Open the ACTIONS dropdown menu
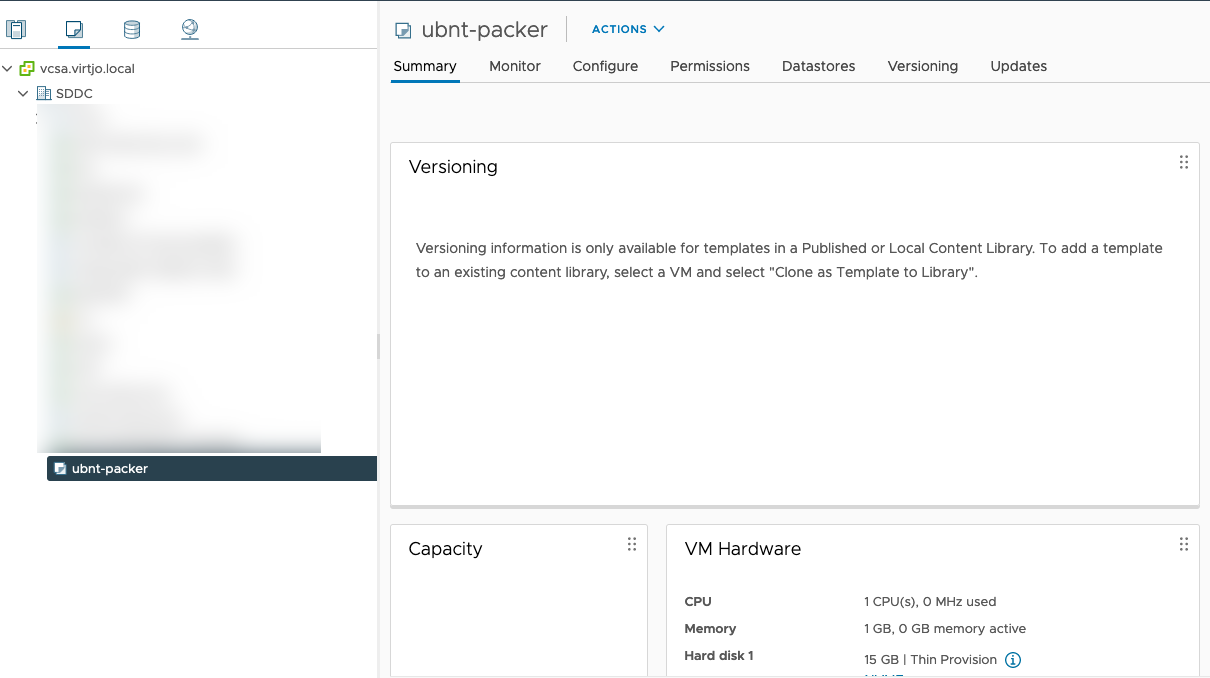 pyautogui.click(x=627, y=29)
